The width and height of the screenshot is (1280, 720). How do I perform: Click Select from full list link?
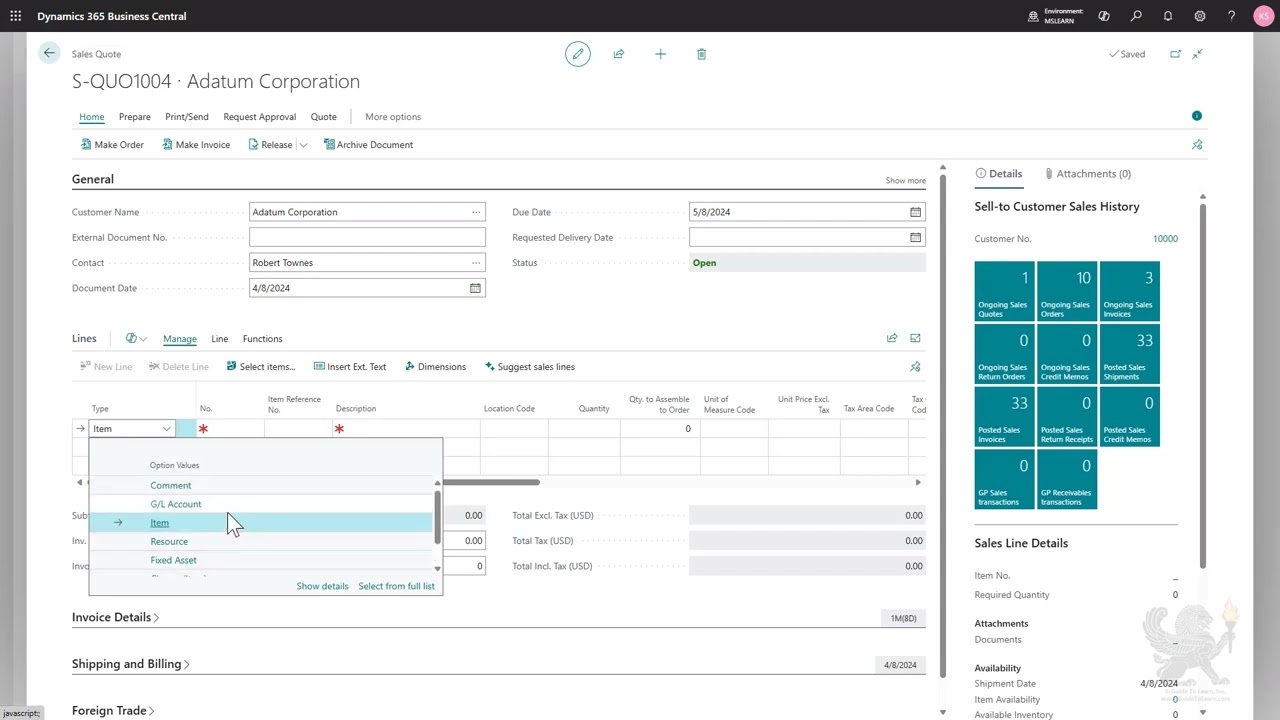(x=396, y=586)
